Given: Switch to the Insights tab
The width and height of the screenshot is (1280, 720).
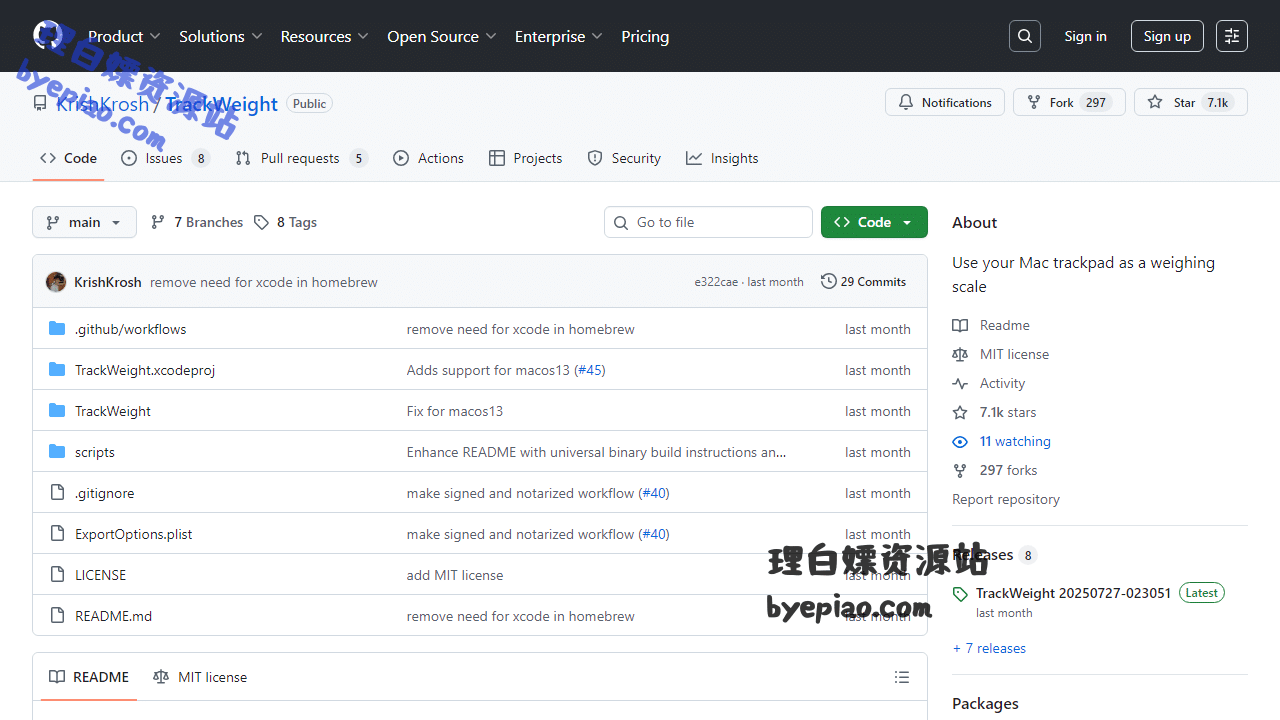Looking at the screenshot, I should click(722, 158).
